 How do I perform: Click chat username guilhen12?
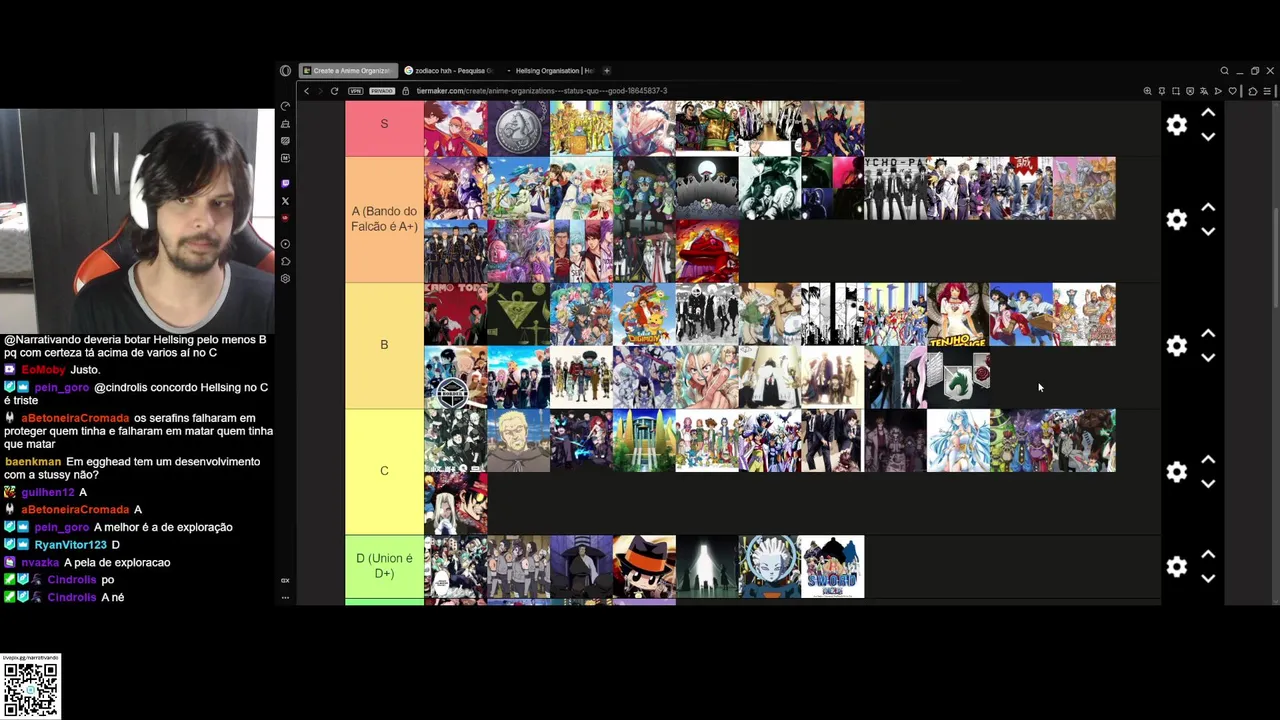[48, 492]
